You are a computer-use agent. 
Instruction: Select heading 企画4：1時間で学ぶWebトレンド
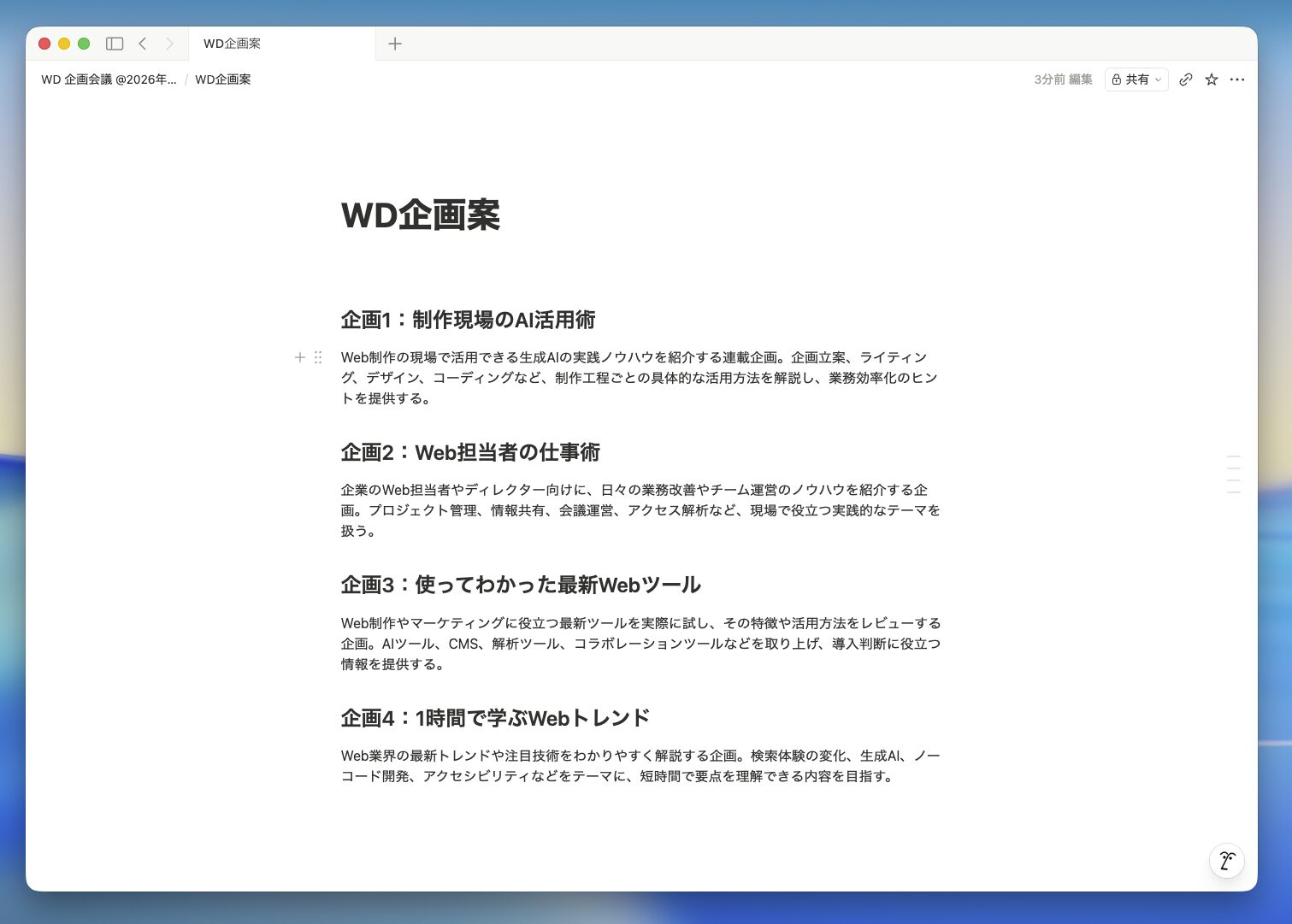click(x=495, y=718)
